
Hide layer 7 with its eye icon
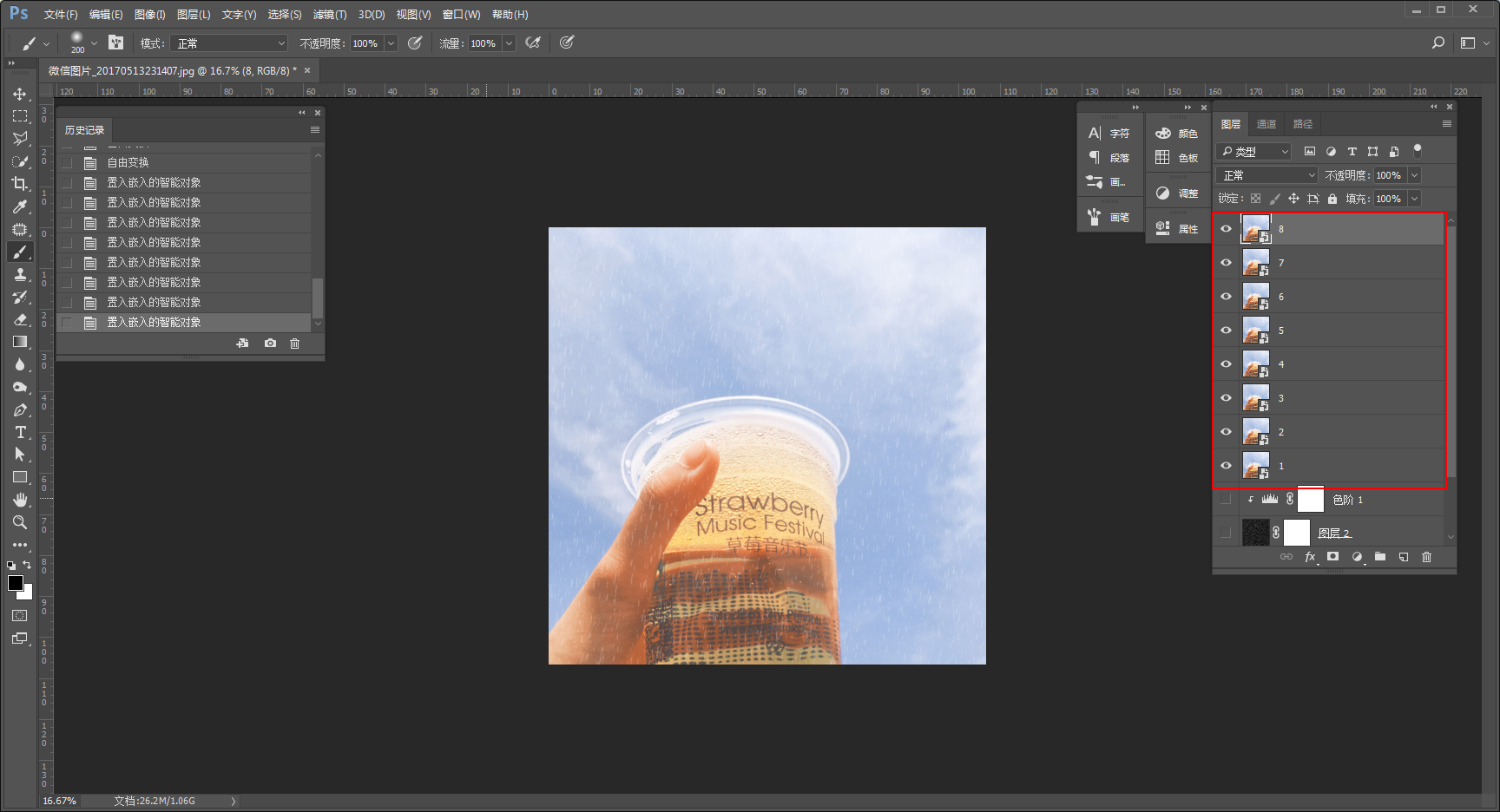(1226, 263)
